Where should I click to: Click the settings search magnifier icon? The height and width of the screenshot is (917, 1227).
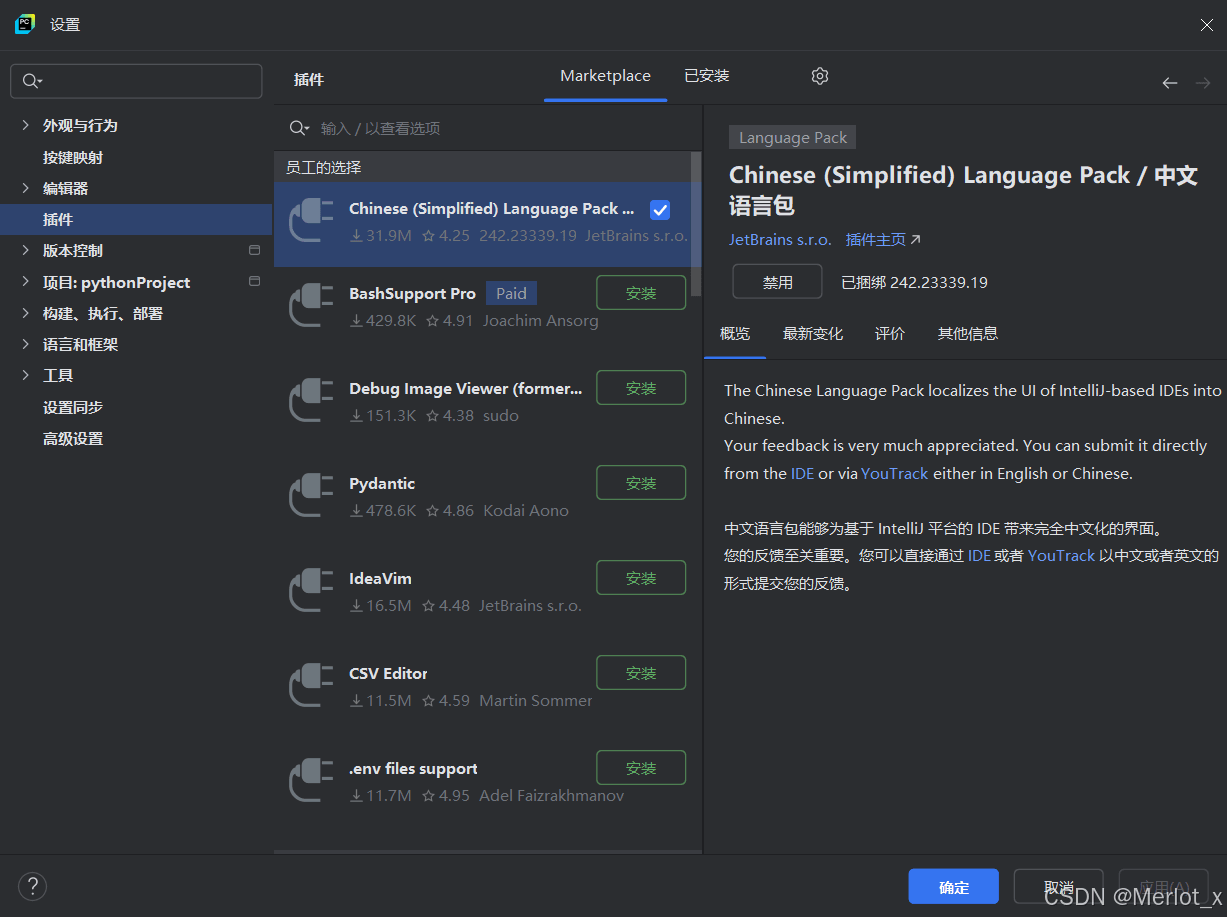pyautogui.click(x=32, y=81)
